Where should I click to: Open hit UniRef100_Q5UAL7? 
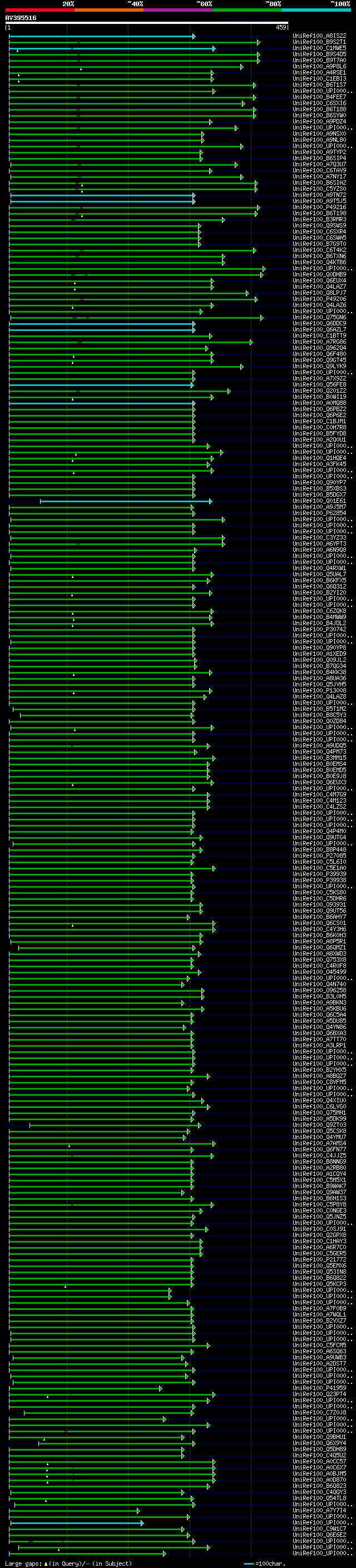[x=319, y=575]
